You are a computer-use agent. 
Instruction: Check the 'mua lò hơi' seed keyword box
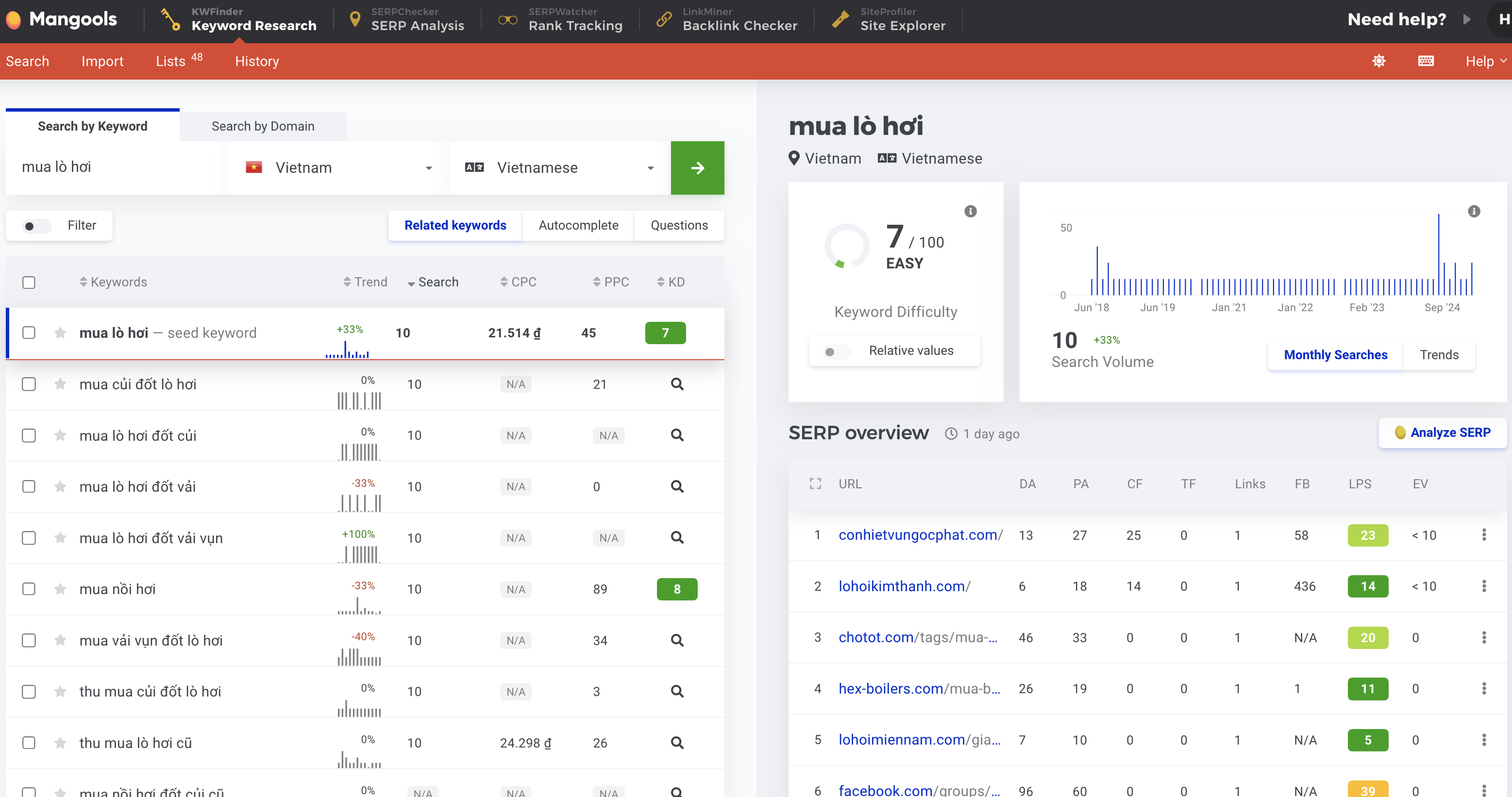click(x=29, y=333)
